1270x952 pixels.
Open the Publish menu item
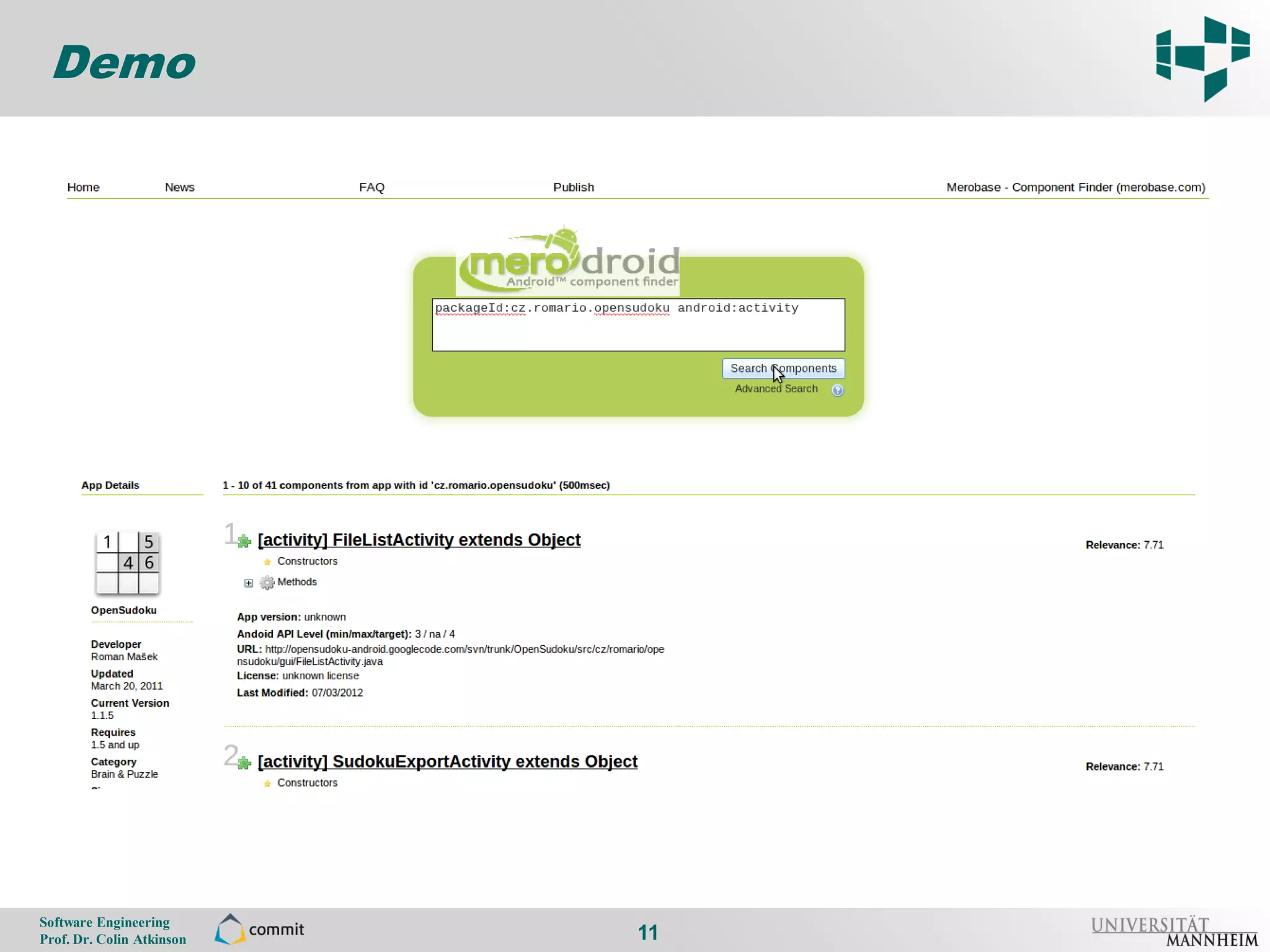tap(573, 187)
